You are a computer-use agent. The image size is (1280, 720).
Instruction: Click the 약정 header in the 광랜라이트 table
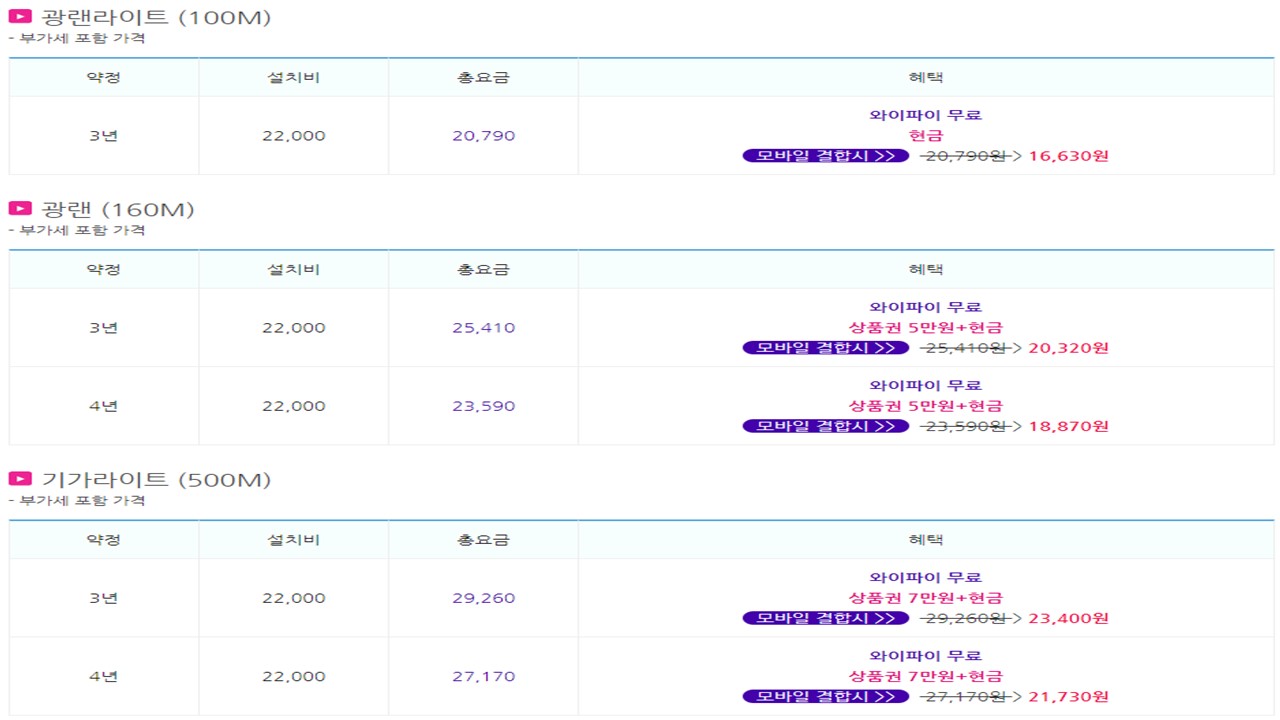[x=104, y=77]
